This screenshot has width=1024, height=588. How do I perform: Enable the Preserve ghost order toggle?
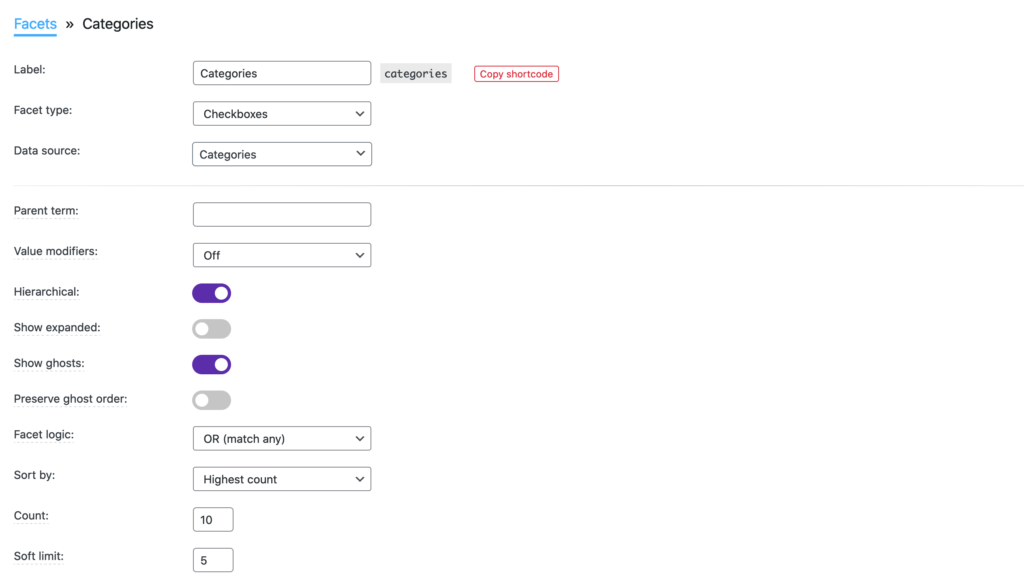tap(212, 401)
